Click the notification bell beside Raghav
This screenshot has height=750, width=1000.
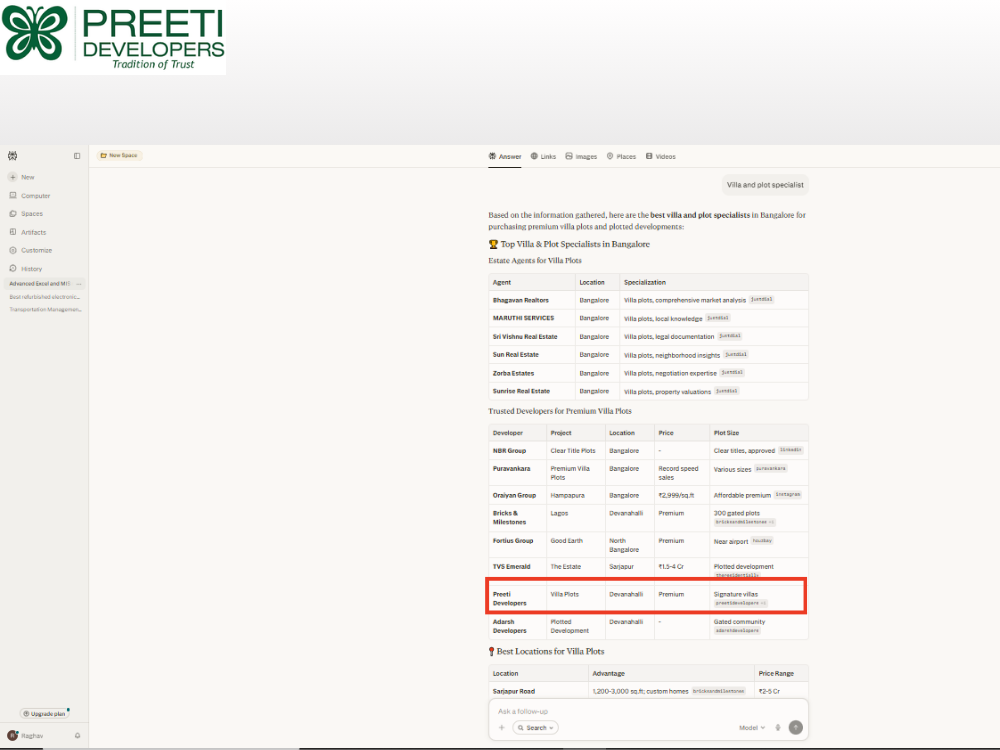pyautogui.click(x=77, y=735)
